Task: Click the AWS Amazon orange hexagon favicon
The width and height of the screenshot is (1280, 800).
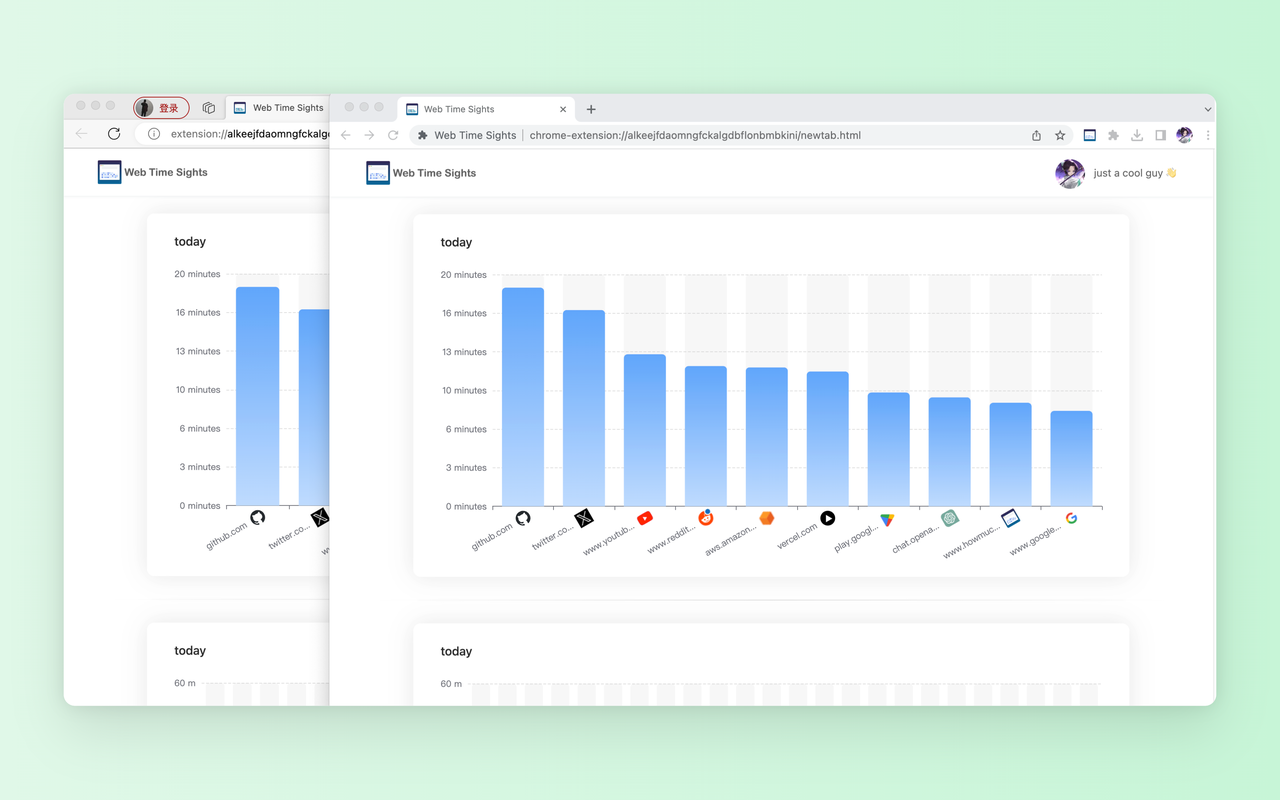Action: pos(767,518)
